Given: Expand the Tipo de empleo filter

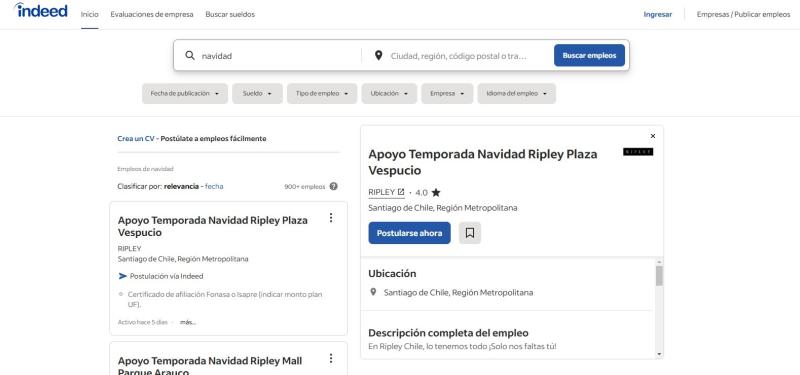Looking at the screenshot, I should click(322, 93).
